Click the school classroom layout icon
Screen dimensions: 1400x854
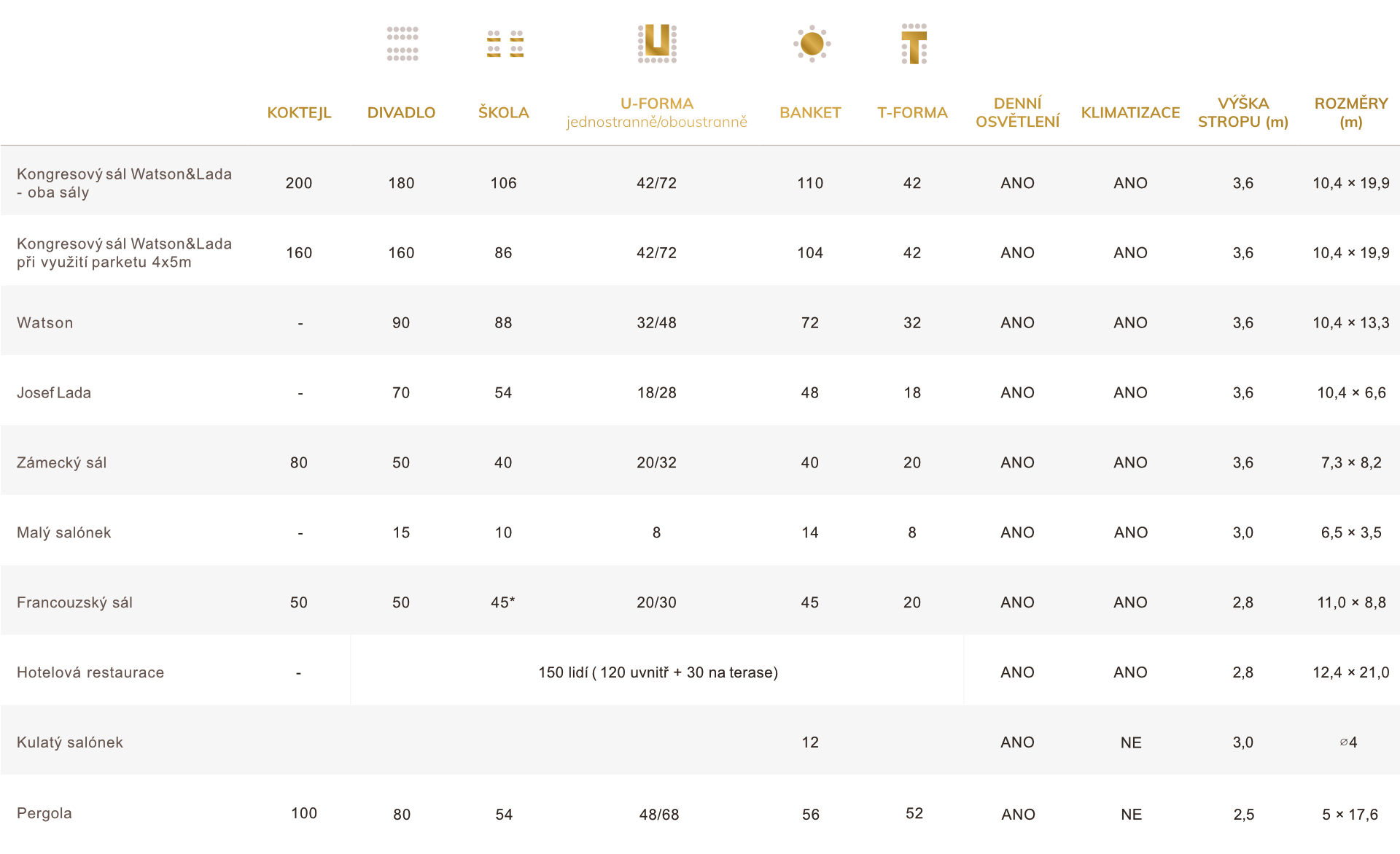click(x=505, y=44)
